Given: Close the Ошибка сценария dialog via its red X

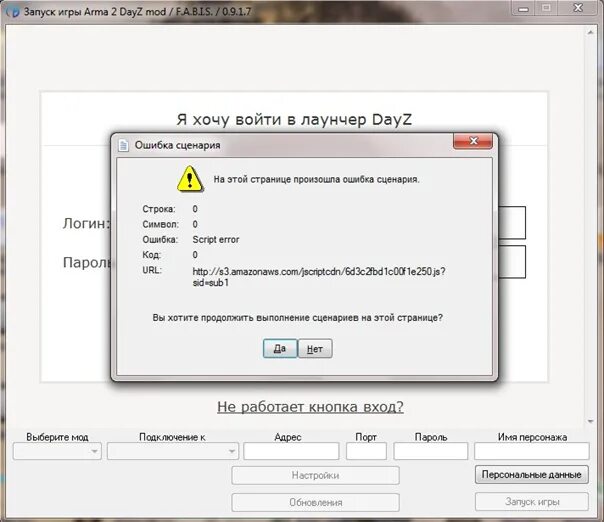Looking at the screenshot, I should 473,141.
